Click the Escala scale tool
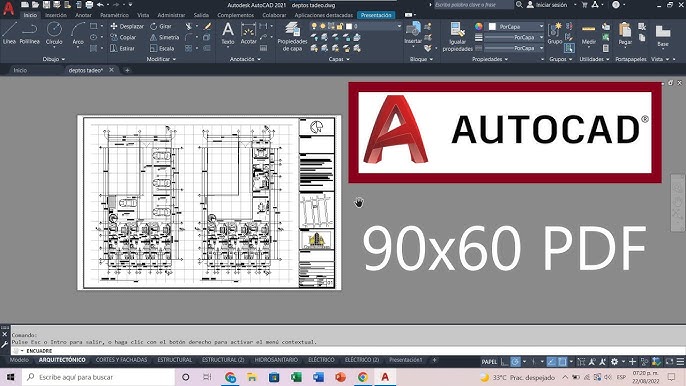686x386 pixels. 162,48
